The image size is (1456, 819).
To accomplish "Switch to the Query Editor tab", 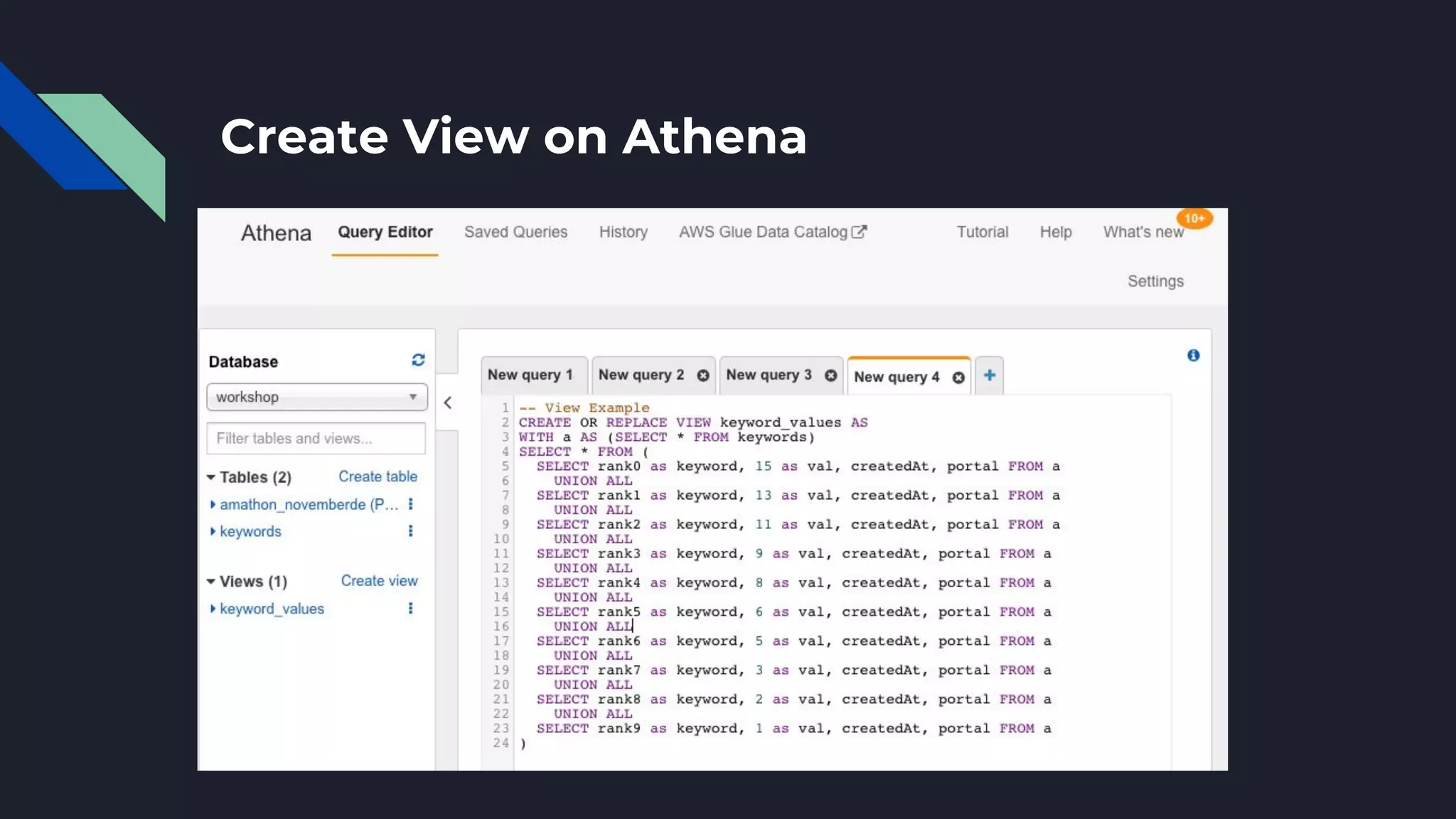I will [385, 232].
